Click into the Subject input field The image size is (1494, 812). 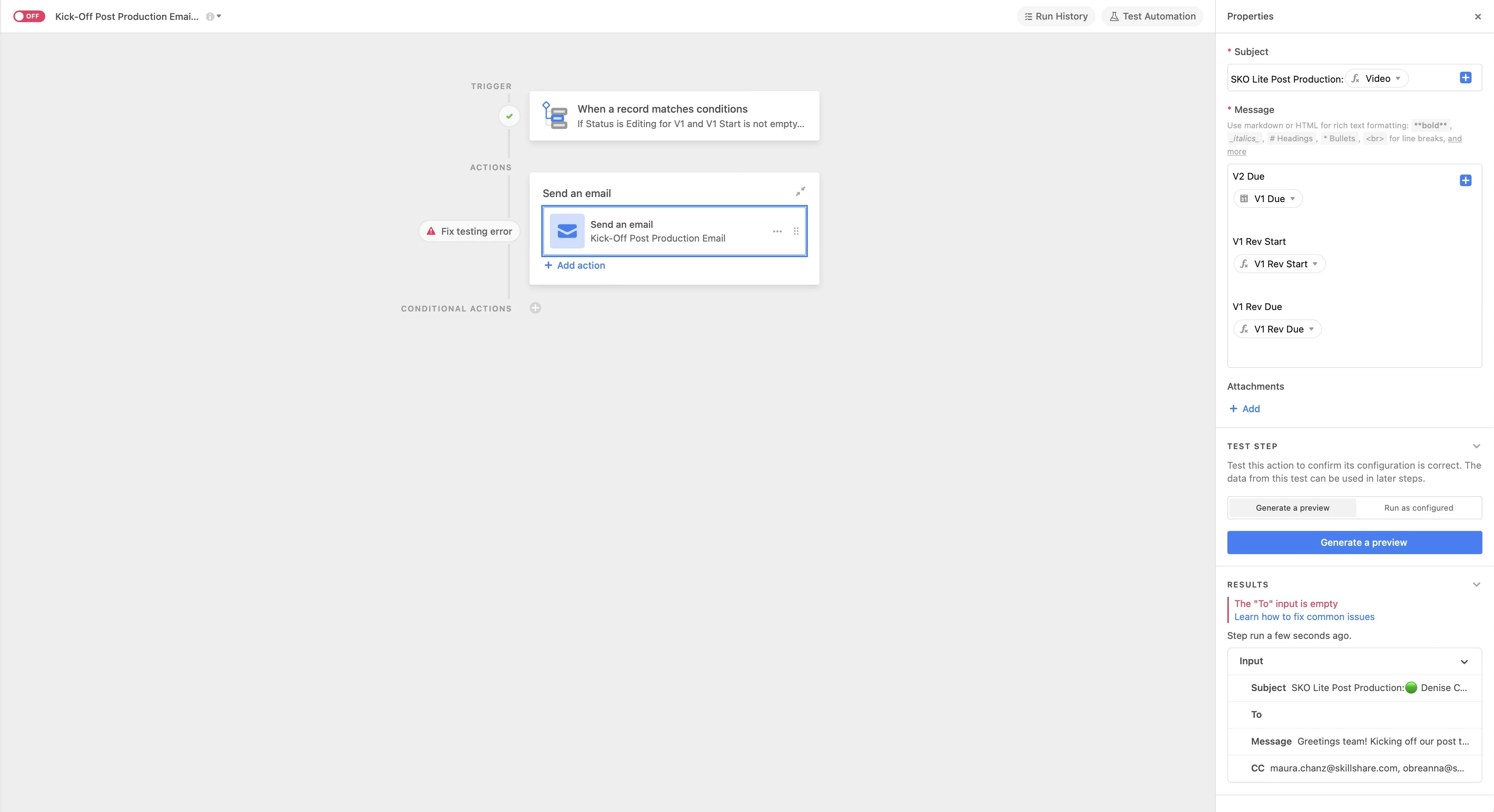pos(1354,78)
